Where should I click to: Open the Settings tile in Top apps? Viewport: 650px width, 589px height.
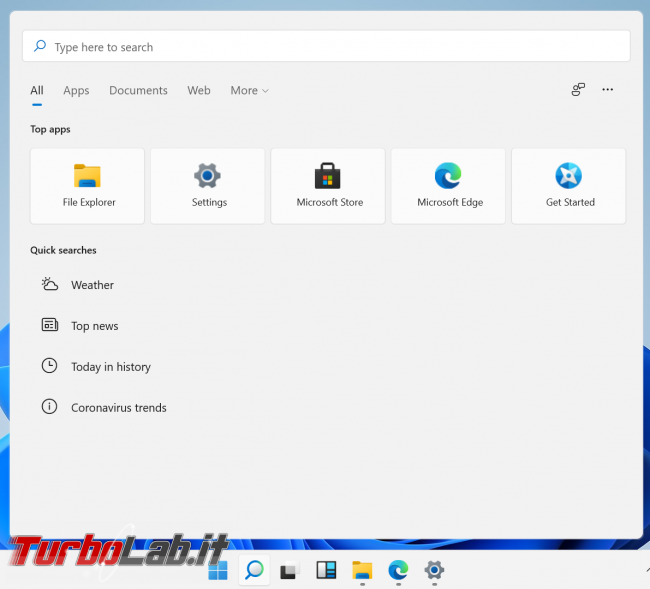tap(208, 186)
